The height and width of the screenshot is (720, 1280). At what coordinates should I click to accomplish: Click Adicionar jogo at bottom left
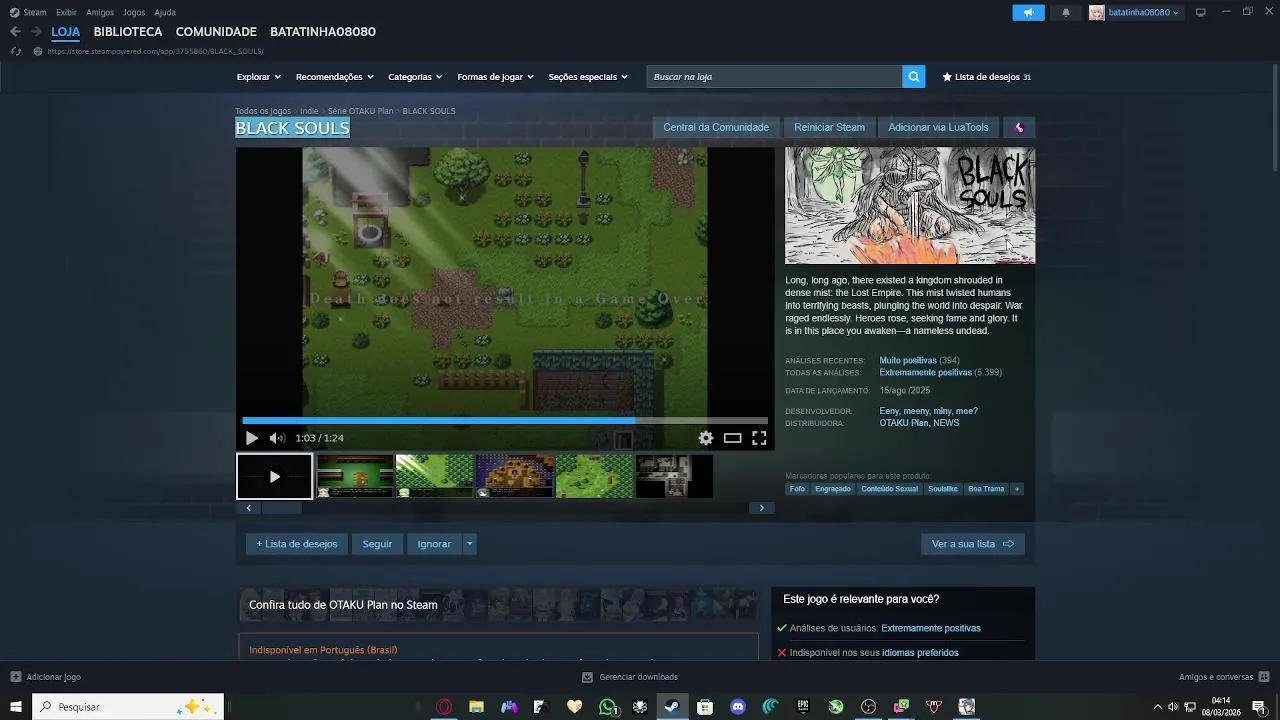pos(46,677)
